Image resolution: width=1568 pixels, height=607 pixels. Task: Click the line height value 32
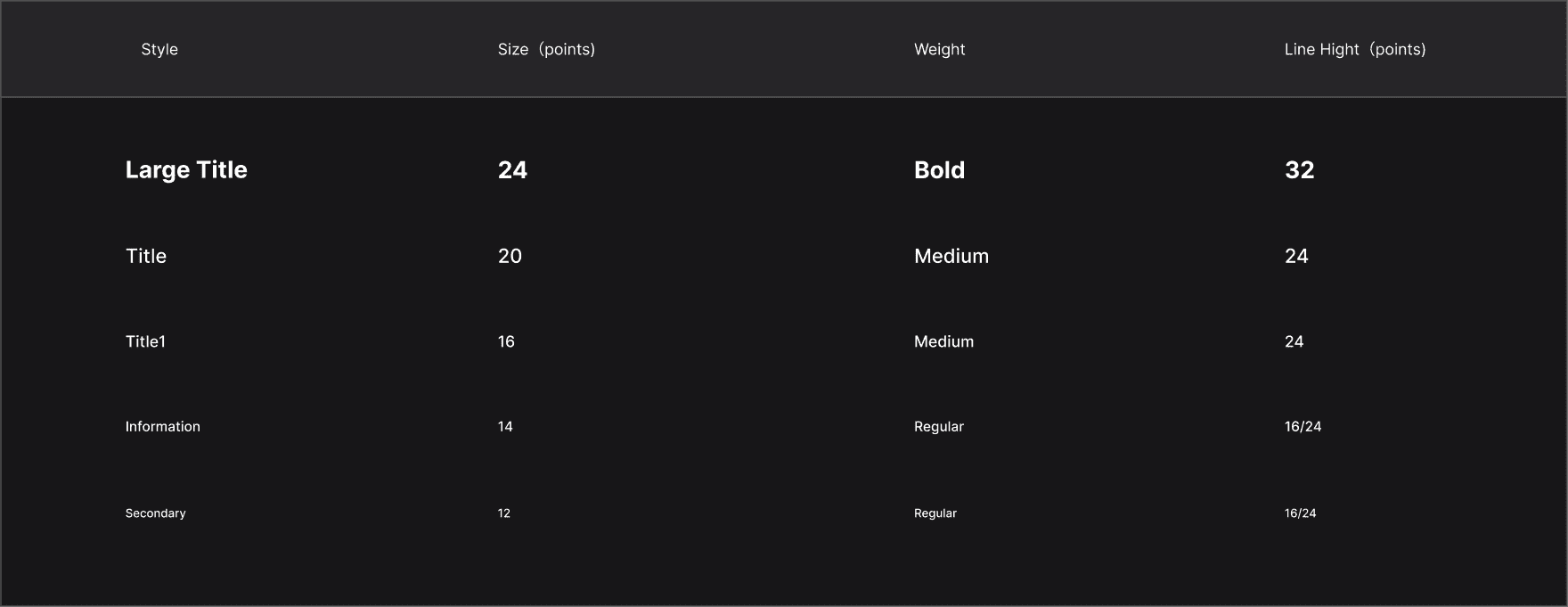(x=1299, y=170)
